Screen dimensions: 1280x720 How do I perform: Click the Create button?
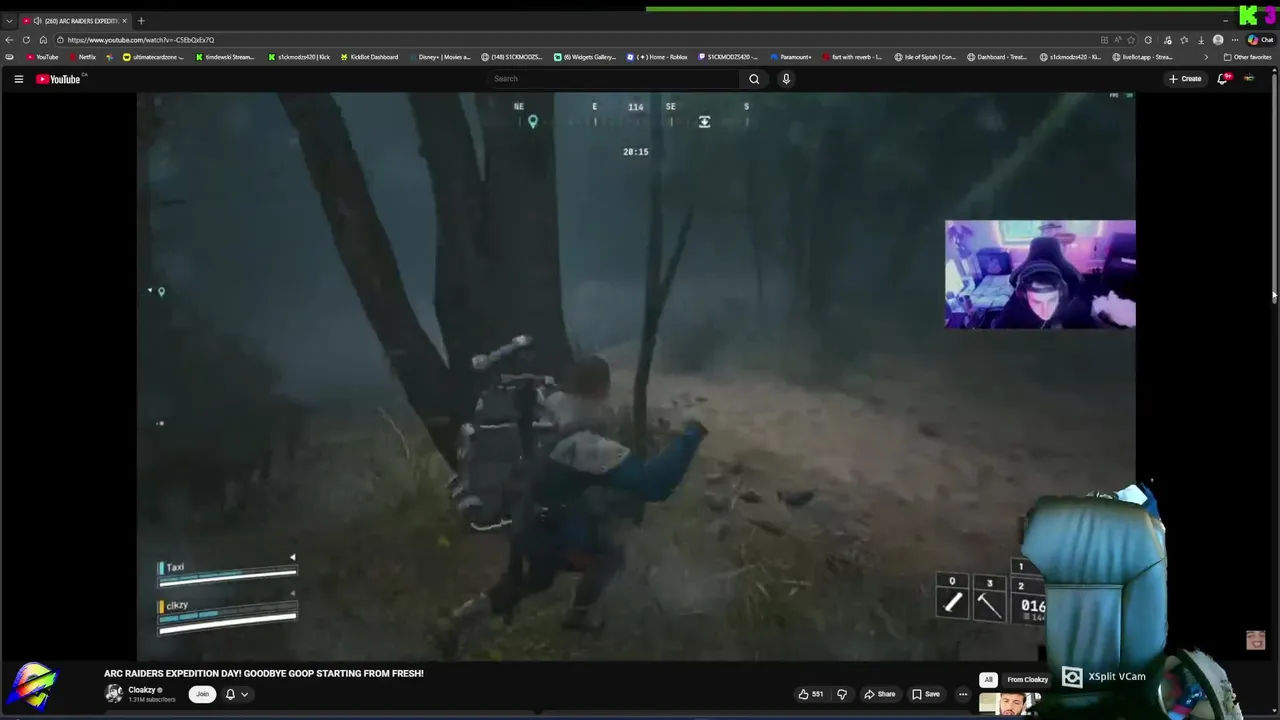pyautogui.click(x=1185, y=79)
